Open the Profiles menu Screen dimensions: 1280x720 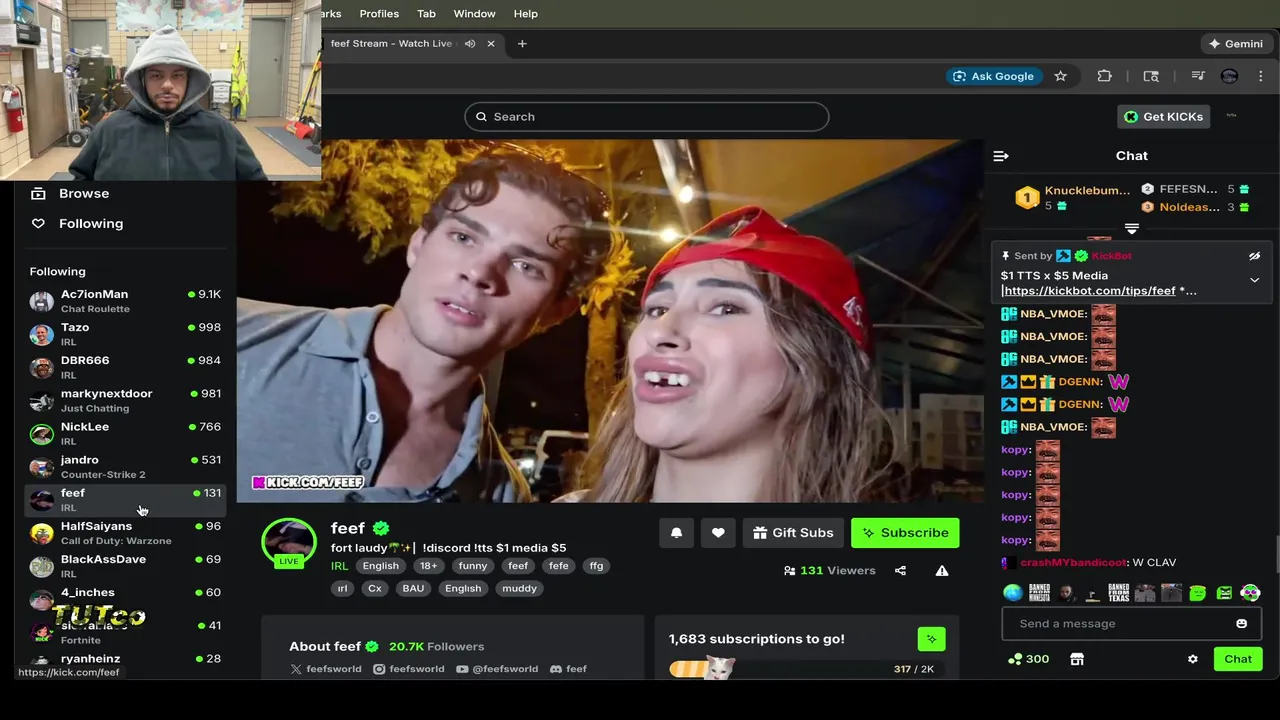[379, 14]
